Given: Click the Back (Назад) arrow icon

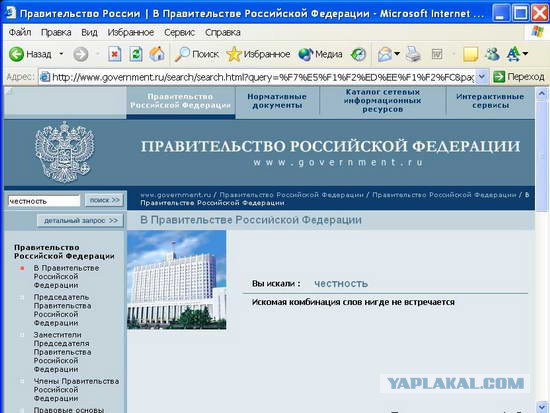Looking at the screenshot, I should 16,54.
